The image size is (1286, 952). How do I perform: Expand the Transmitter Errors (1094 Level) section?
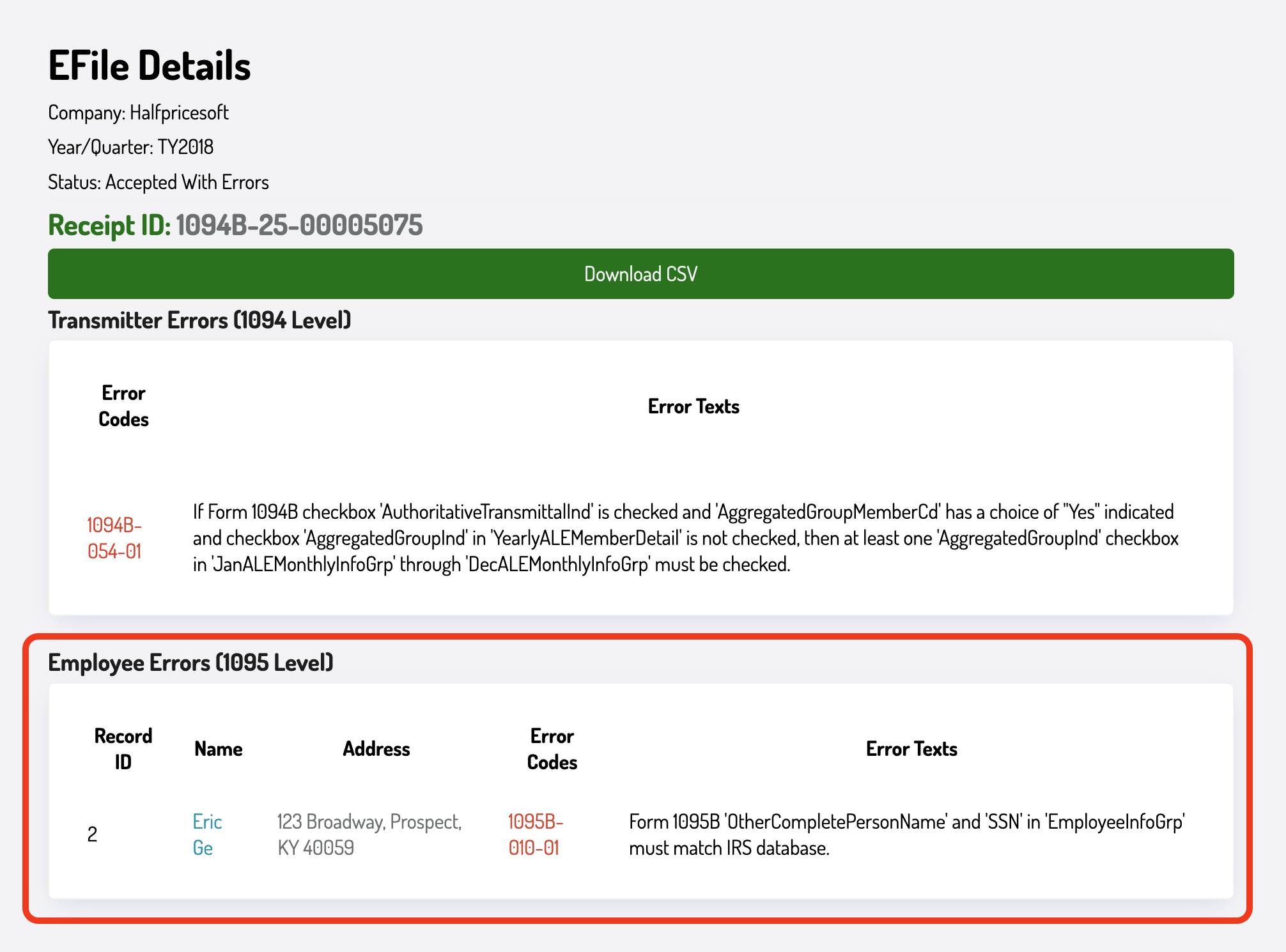pos(200,320)
